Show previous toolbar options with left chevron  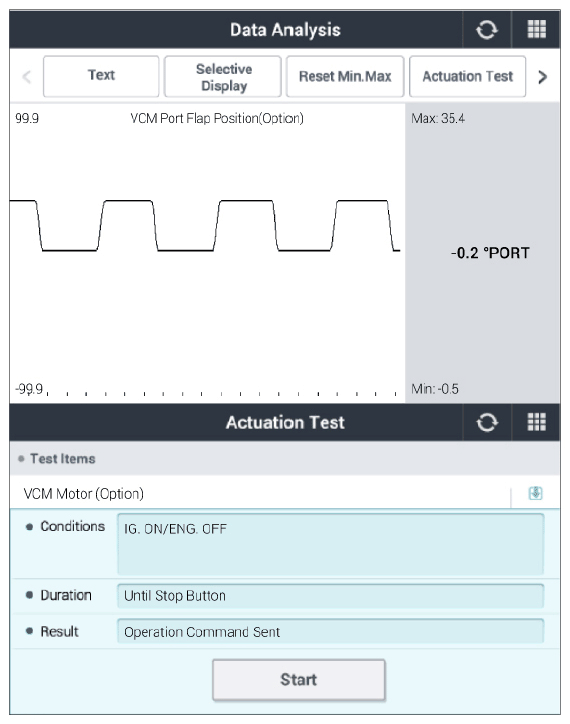pyautogui.click(x=27, y=77)
